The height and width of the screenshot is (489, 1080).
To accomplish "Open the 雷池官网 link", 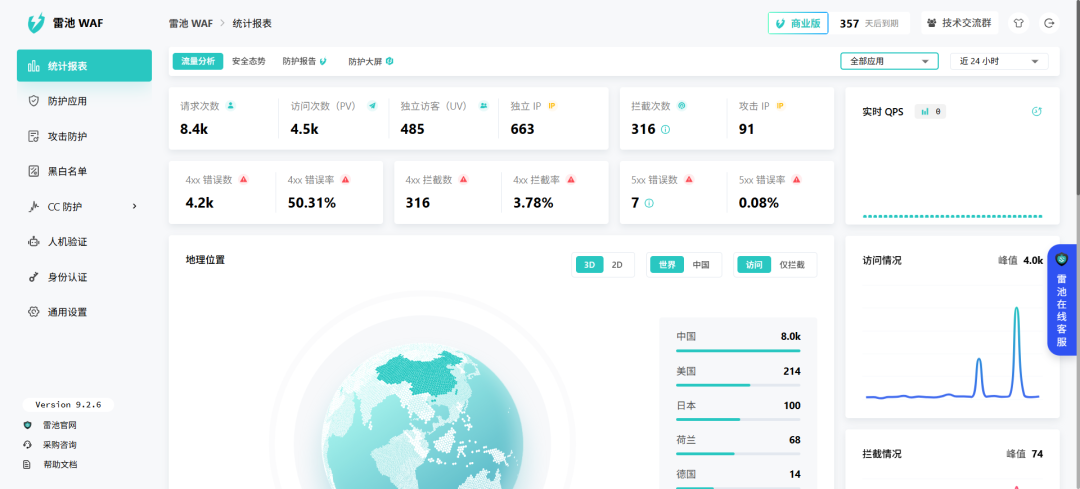I will click(59, 426).
